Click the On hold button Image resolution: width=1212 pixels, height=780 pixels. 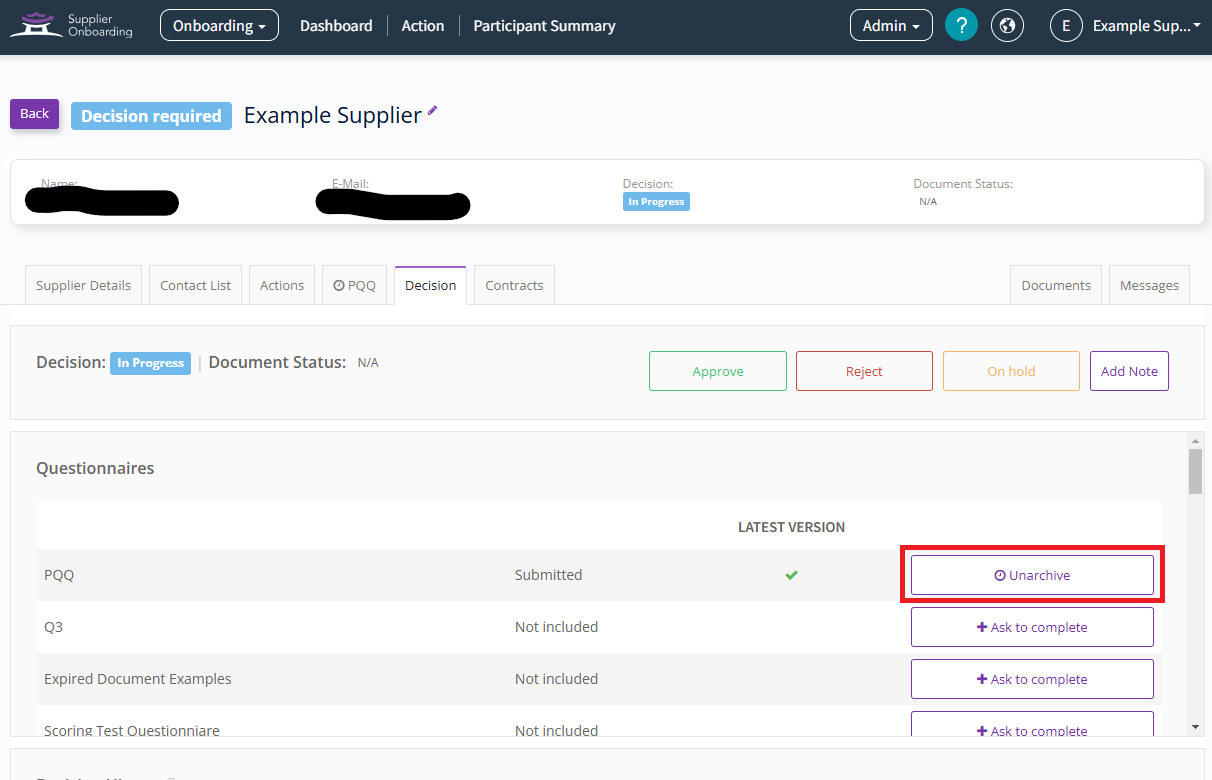pyautogui.click(x=1011, y=371)
